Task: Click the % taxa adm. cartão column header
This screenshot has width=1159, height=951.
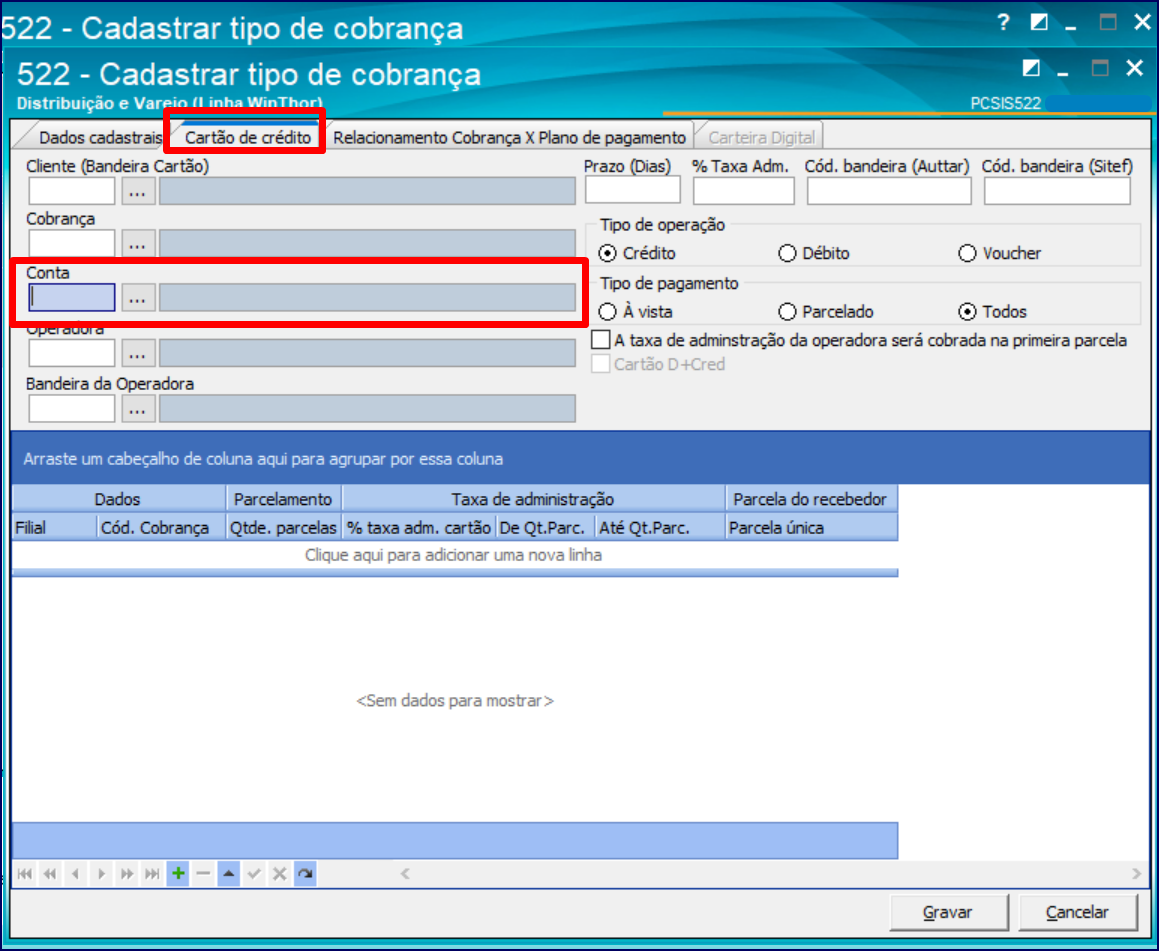Action: (419, 528)
